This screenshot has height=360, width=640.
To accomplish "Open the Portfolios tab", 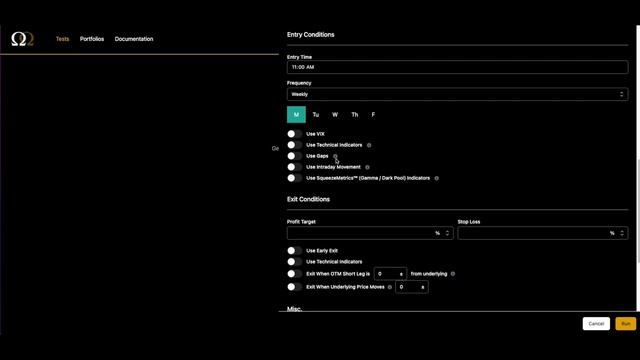I will 92,39.
